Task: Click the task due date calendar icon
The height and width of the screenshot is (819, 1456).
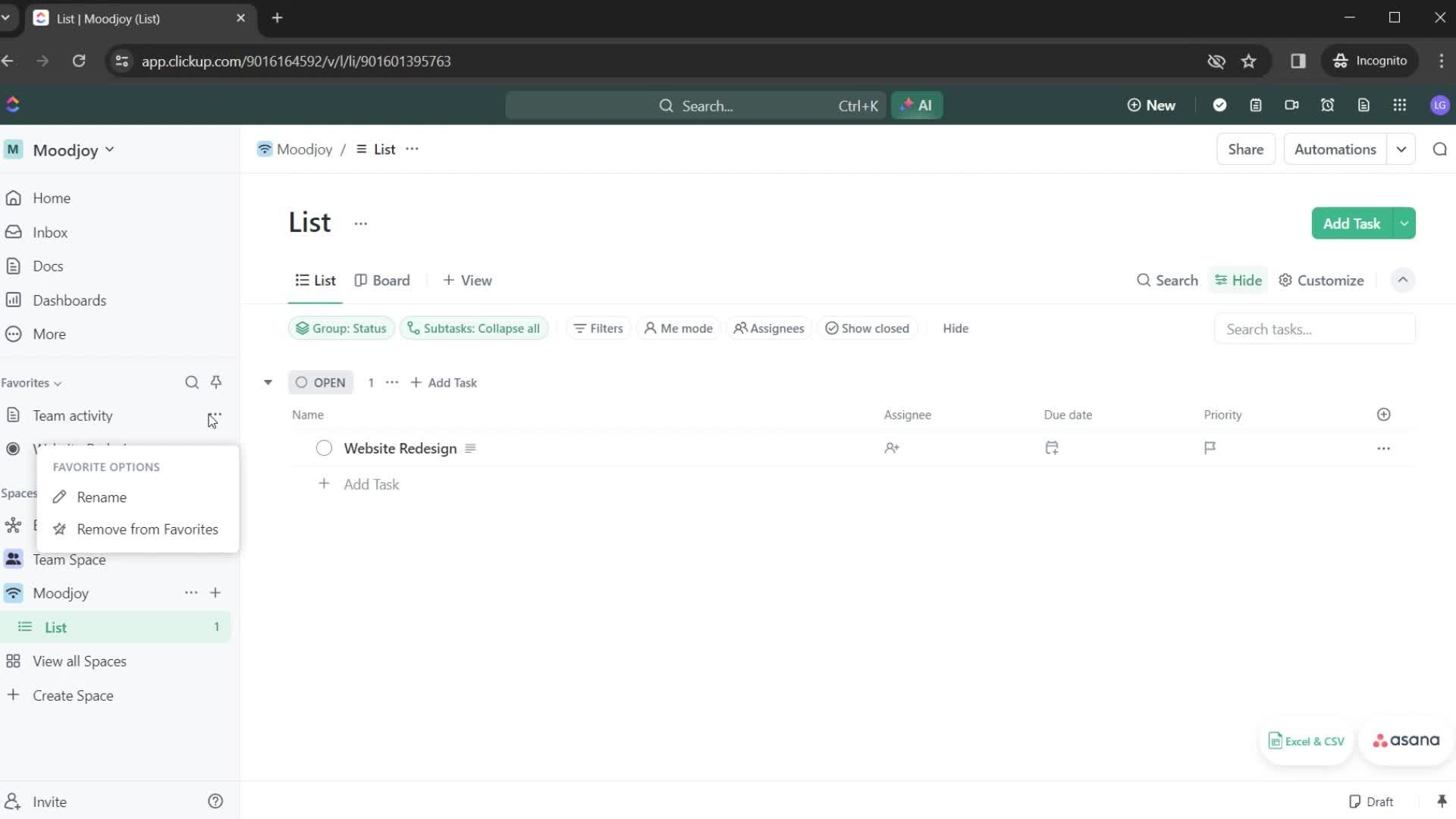Action: pos(1052,447)
